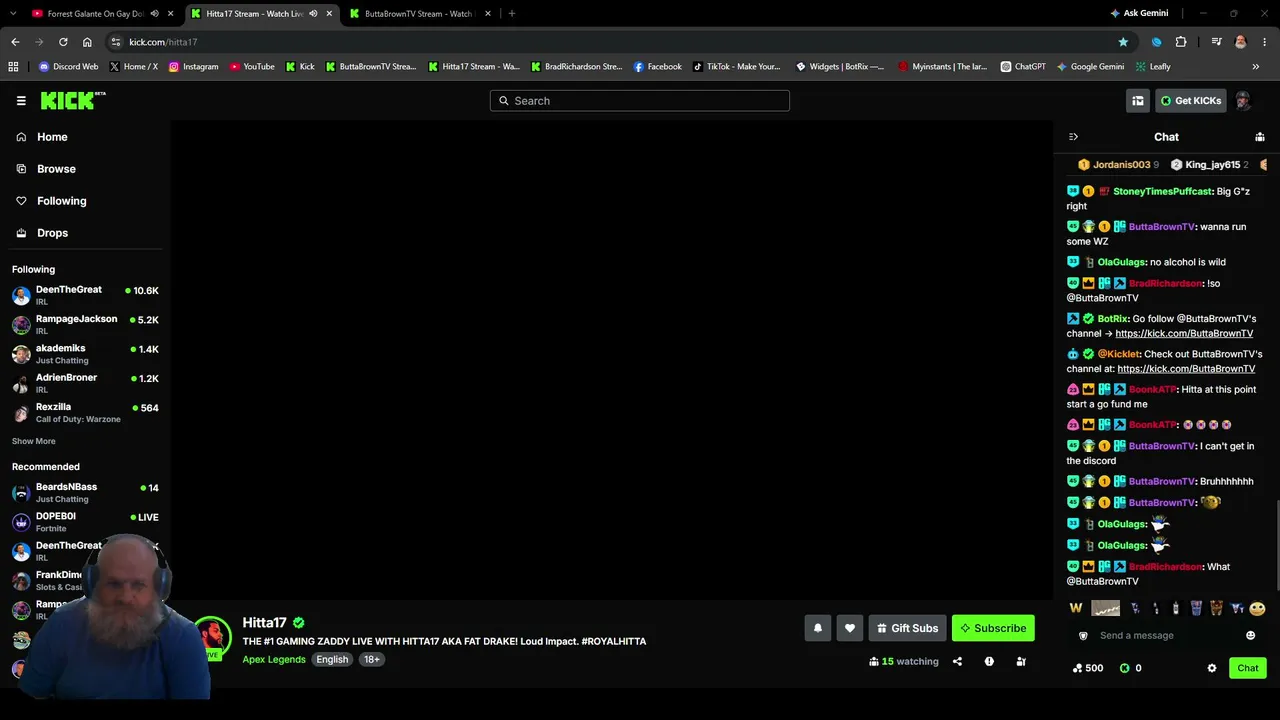Reload the current page
The height and width of the screenshot is (720, 1280).
63,42
